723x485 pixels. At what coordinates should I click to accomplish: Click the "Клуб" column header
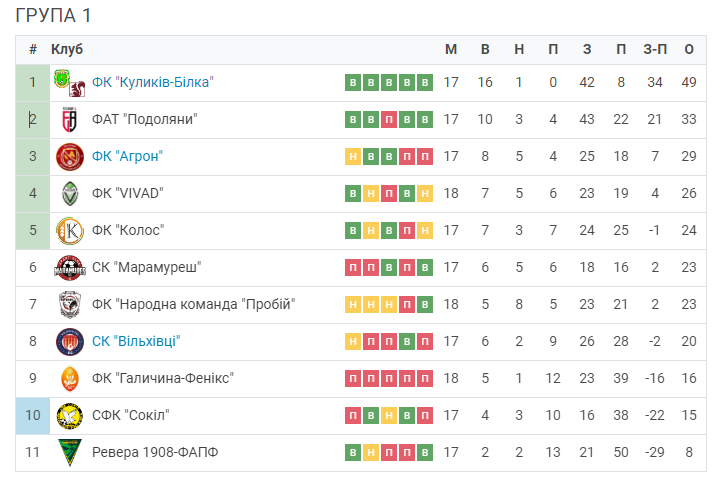click(x=67, y=49)
